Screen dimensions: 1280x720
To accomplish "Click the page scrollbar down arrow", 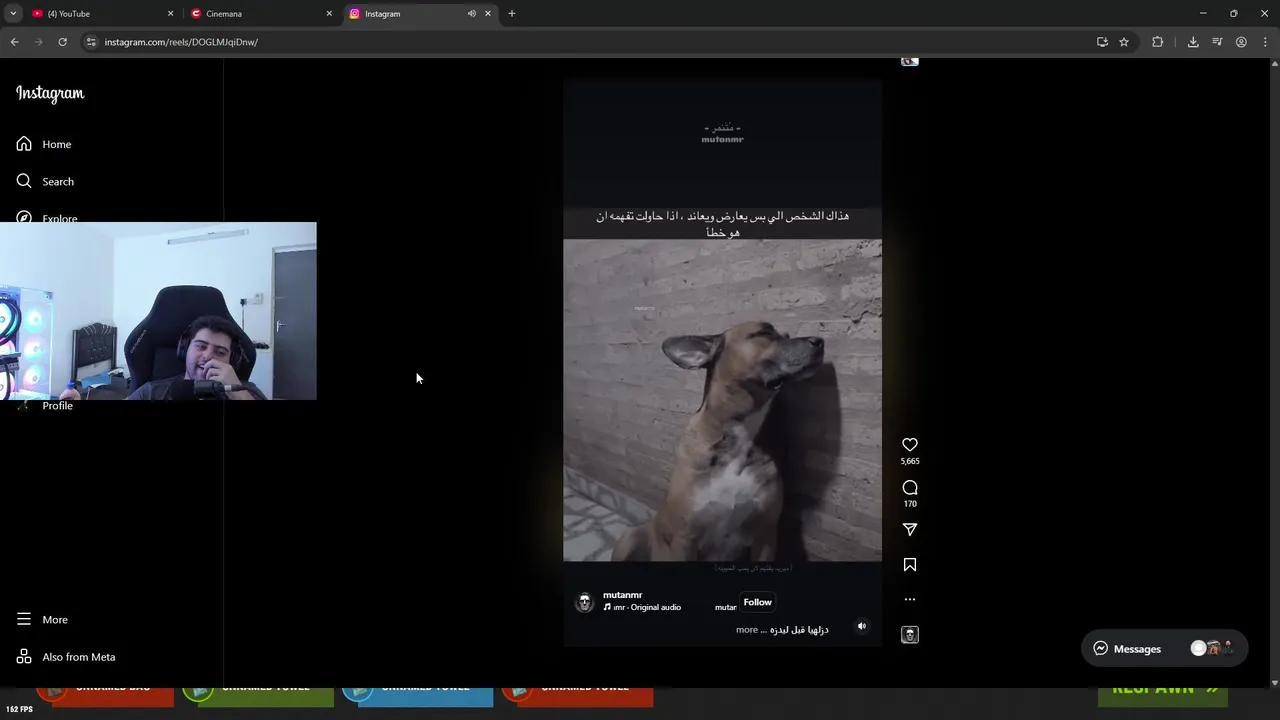I will (1274, 683).
